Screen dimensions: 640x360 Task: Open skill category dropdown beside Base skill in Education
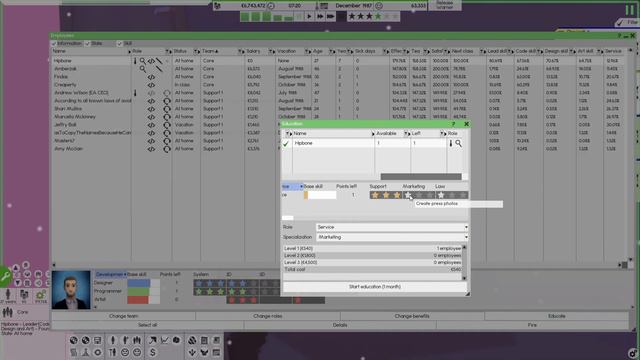pos(292,187)
